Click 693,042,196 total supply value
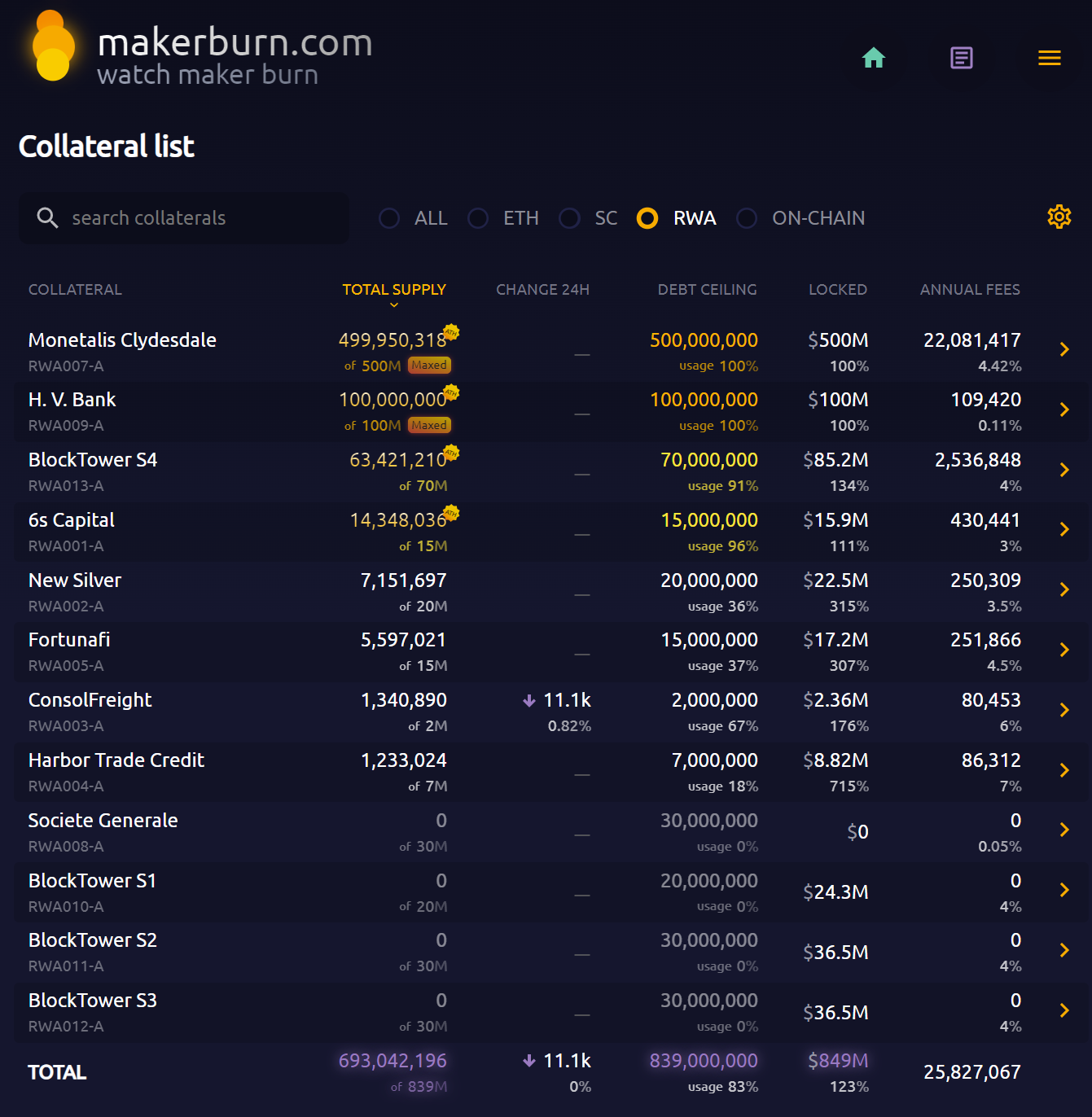This screenshot has width=1092, height=1117. point(393,1061)
